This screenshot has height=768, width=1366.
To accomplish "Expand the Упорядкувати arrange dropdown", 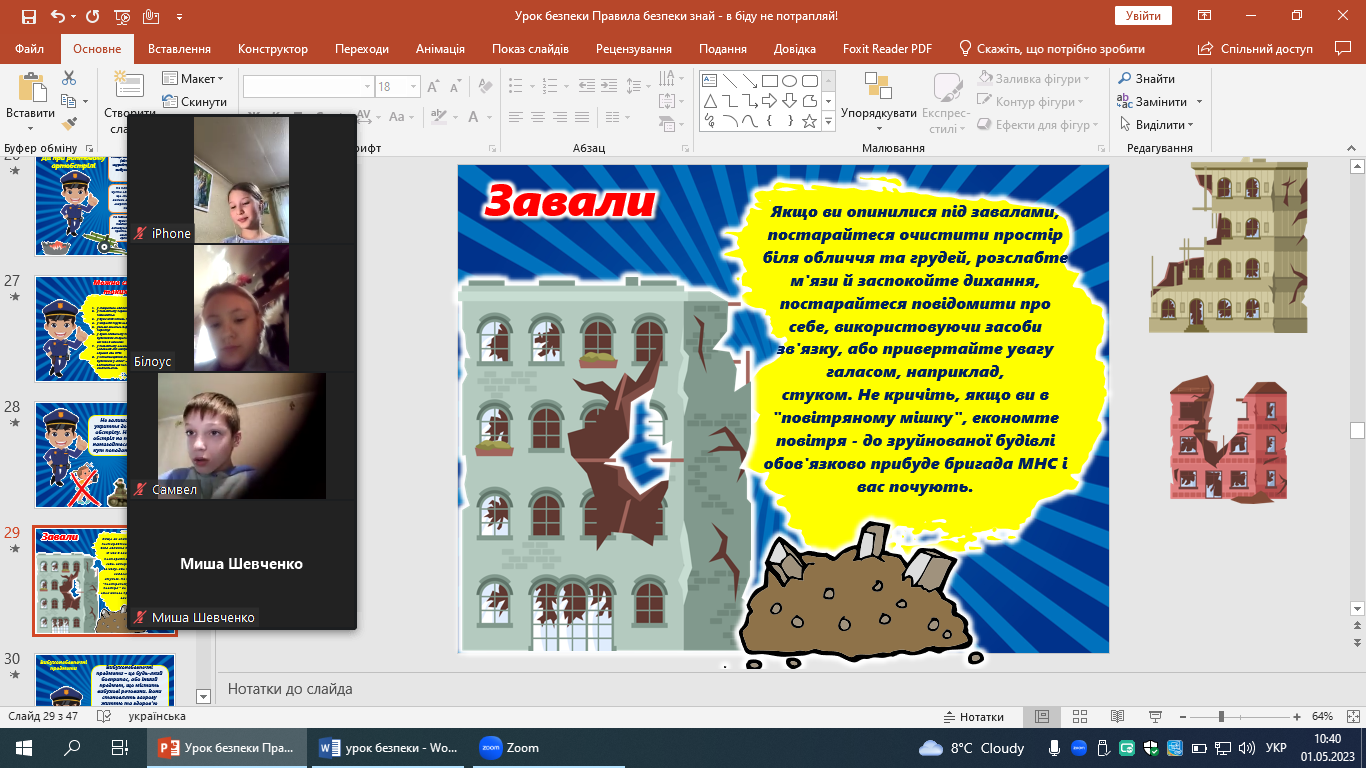I will click(x=879, y=104).
